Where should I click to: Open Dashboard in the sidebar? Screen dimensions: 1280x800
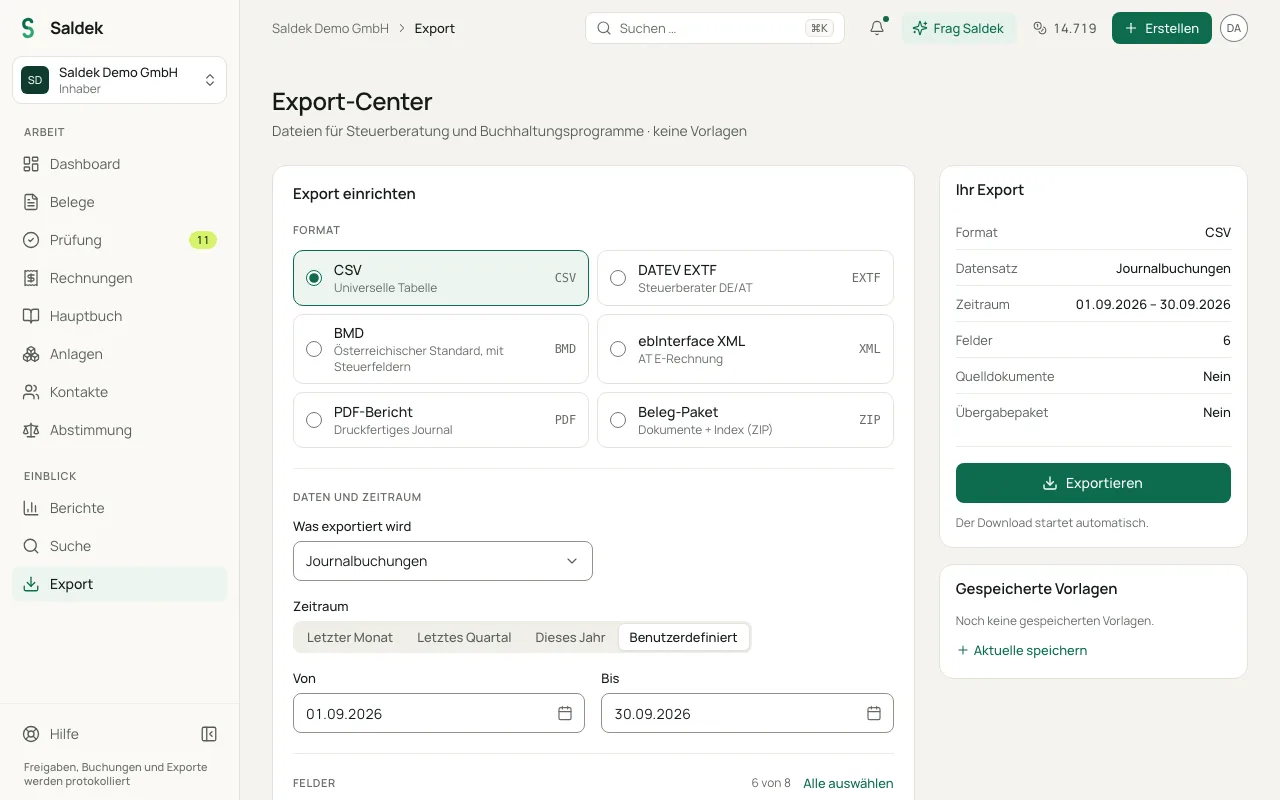120,164
